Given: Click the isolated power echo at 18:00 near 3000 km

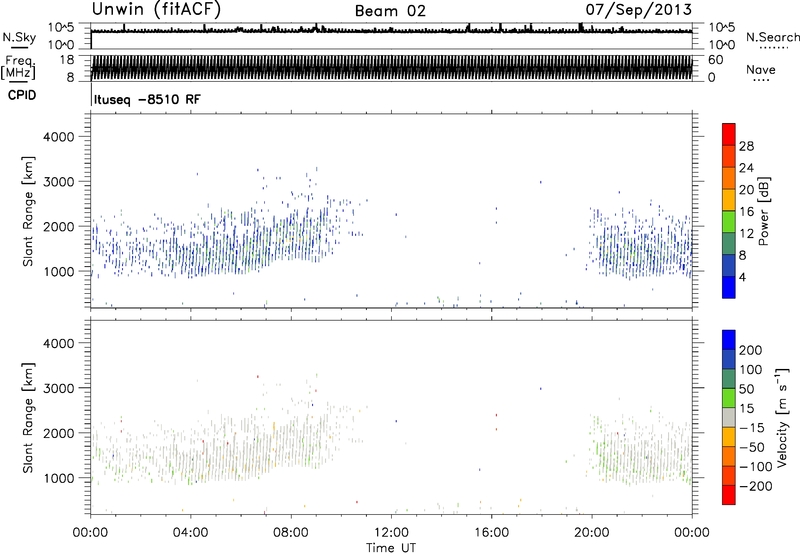Looking at the screenshot, I should [541, 182].
